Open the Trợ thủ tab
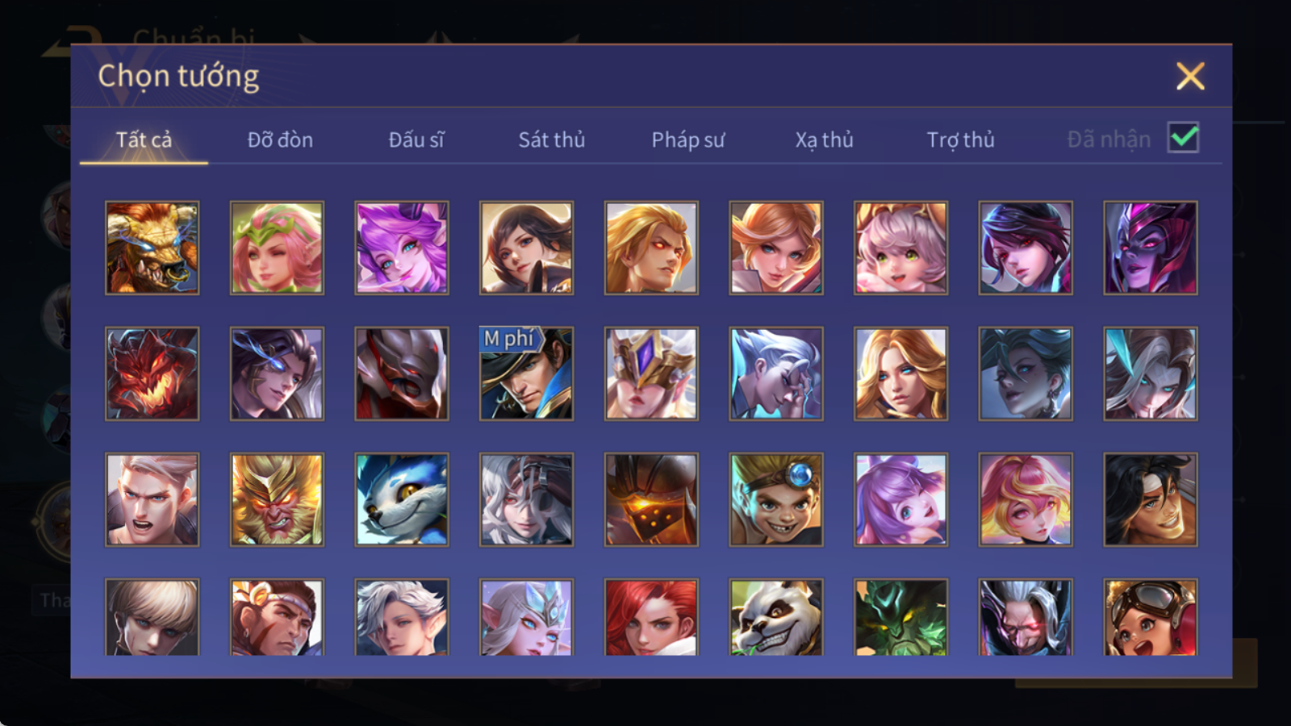1291x726 pixels. pyautogui.click(x=960, y=140)
